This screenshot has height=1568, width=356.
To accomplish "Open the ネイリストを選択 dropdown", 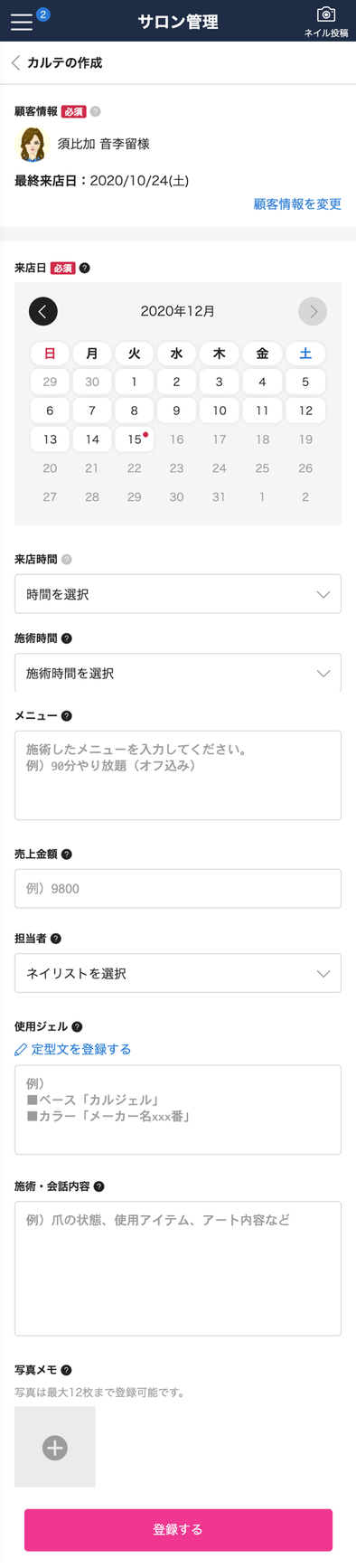I will tap(178, 973).
